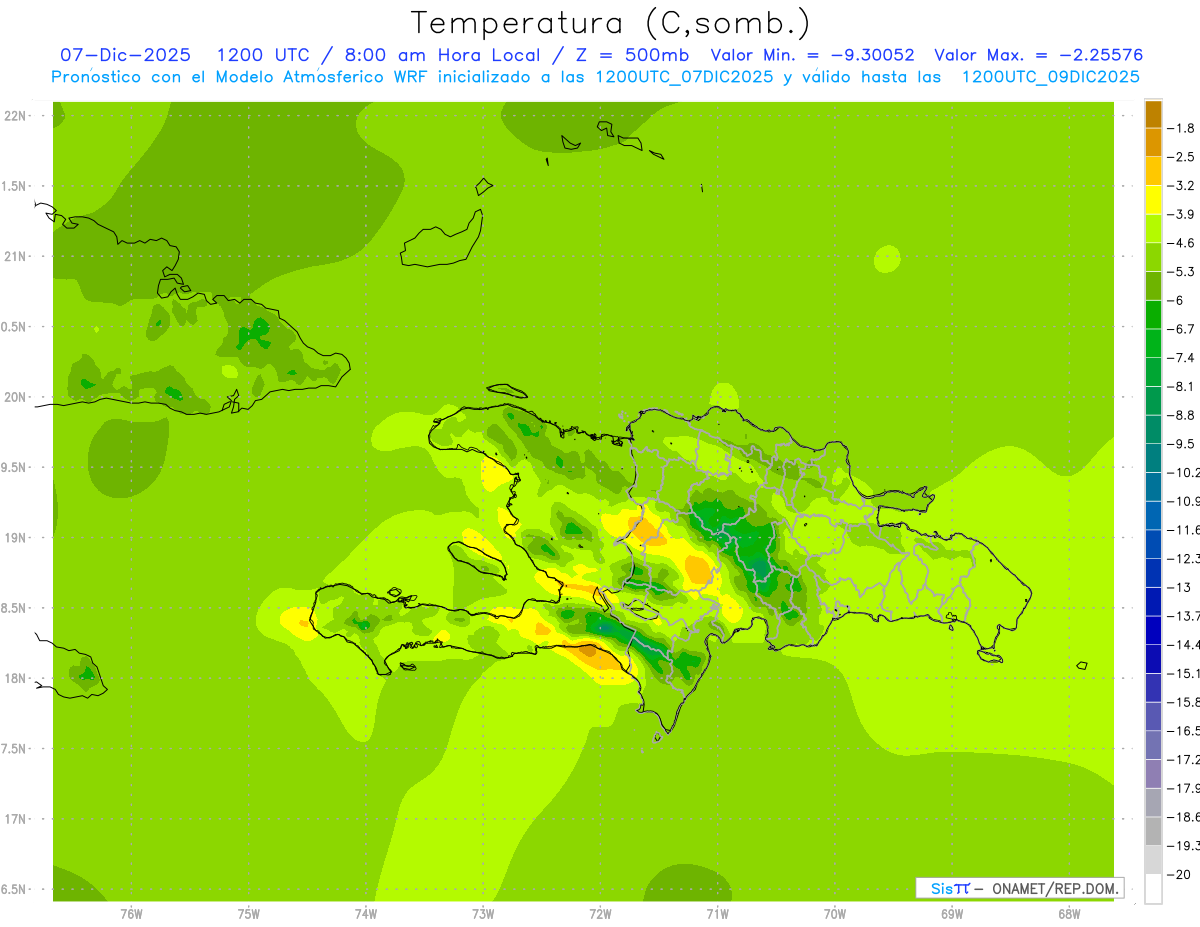The height and width of the screenshot is (927, 1200).
Task: Click the -16.5 legend value
Action: coord(1182,731)
